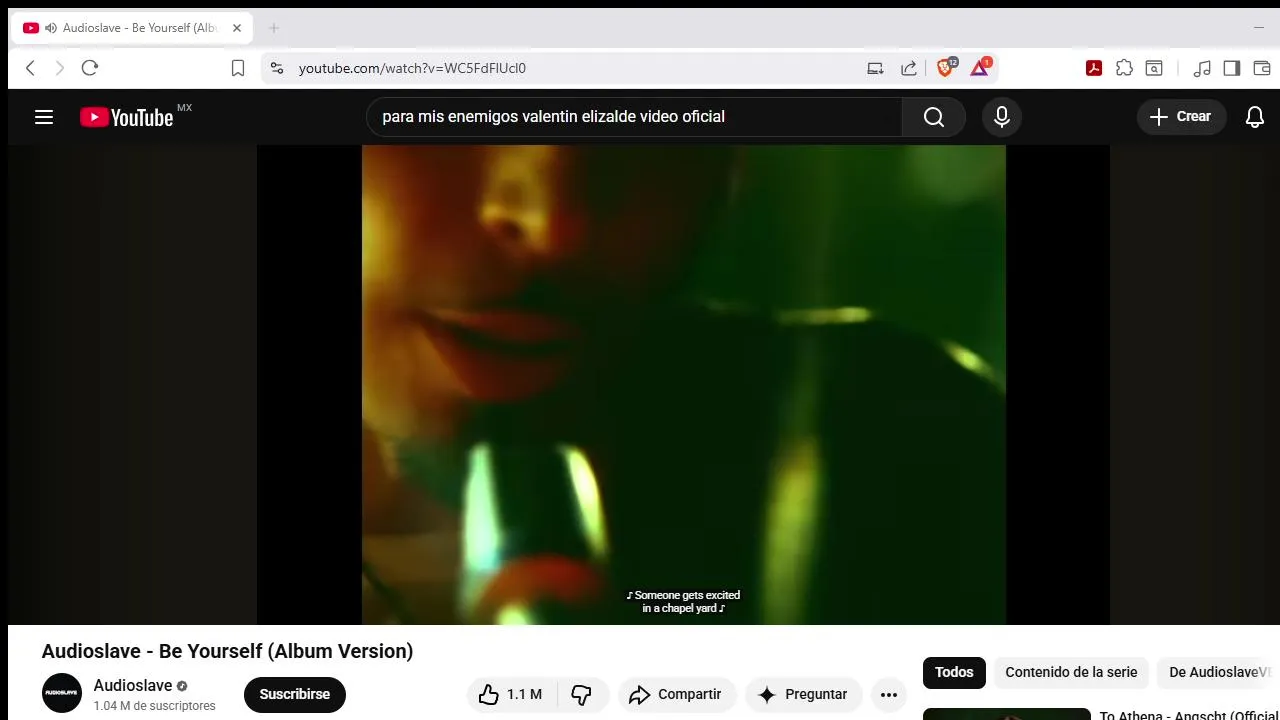Open the Adobe Acrobat extension
Viewport: 1280px width, 720px height.
[1094, 68]
